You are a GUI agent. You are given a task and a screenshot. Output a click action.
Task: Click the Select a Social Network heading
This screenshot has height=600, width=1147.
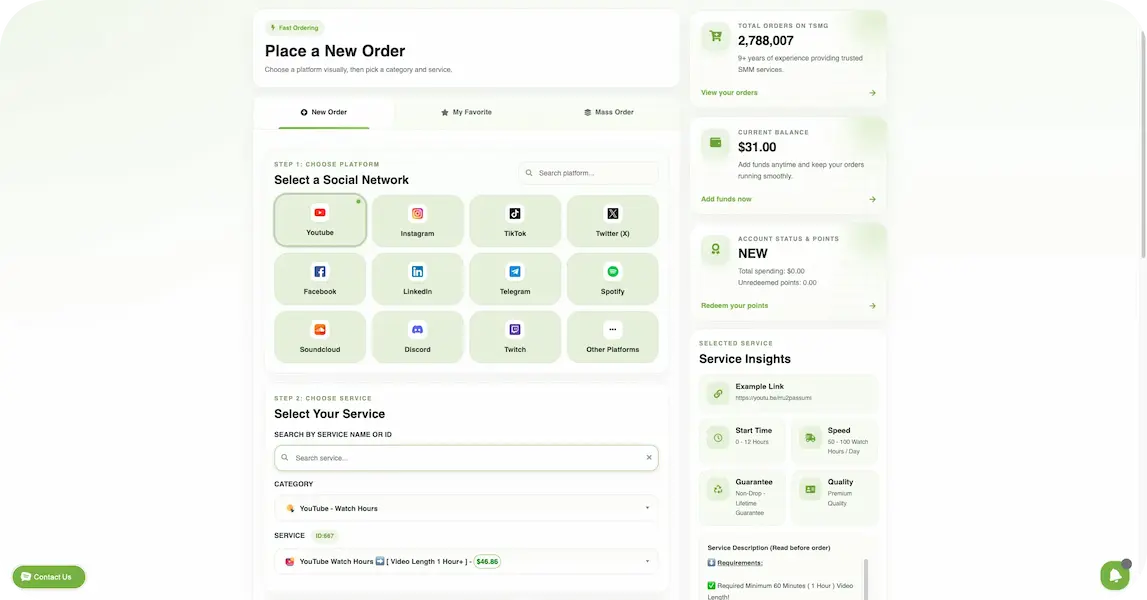pos(342,180)
